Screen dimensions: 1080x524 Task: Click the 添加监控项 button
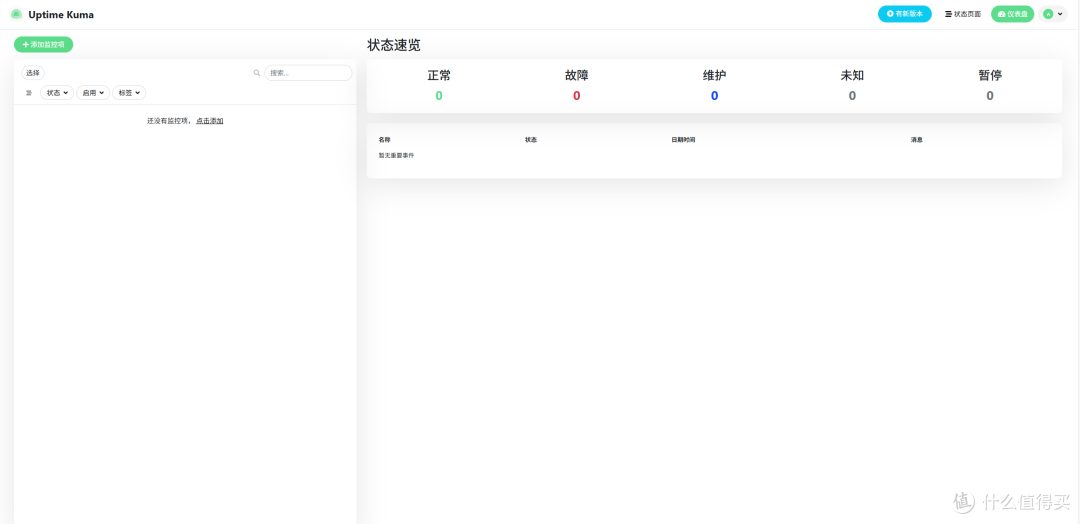(43, 44)
